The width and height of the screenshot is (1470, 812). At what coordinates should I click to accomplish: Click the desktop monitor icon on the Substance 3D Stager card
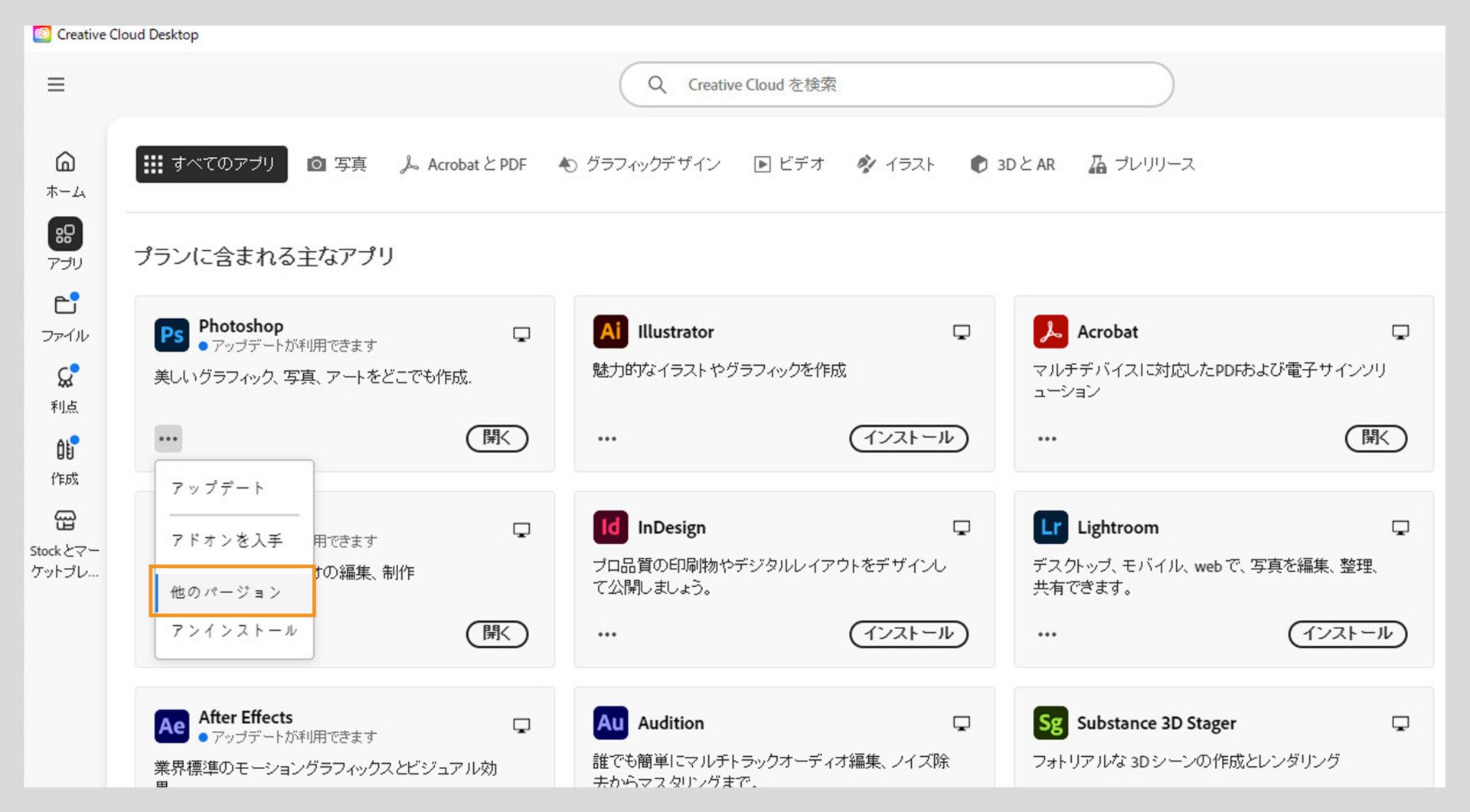click(1400, 723)
